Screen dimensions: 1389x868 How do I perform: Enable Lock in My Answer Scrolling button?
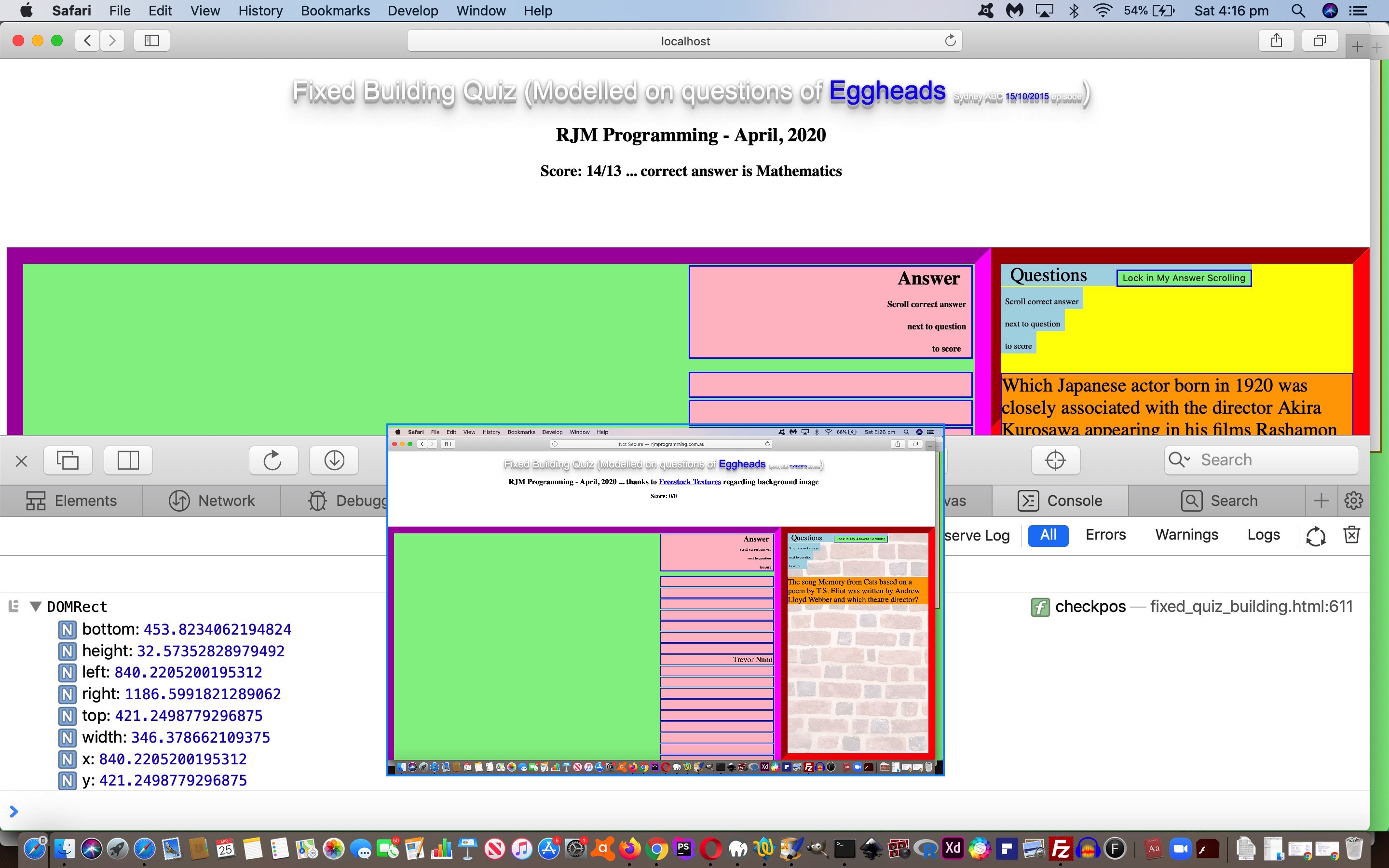tap(1183, 278)
